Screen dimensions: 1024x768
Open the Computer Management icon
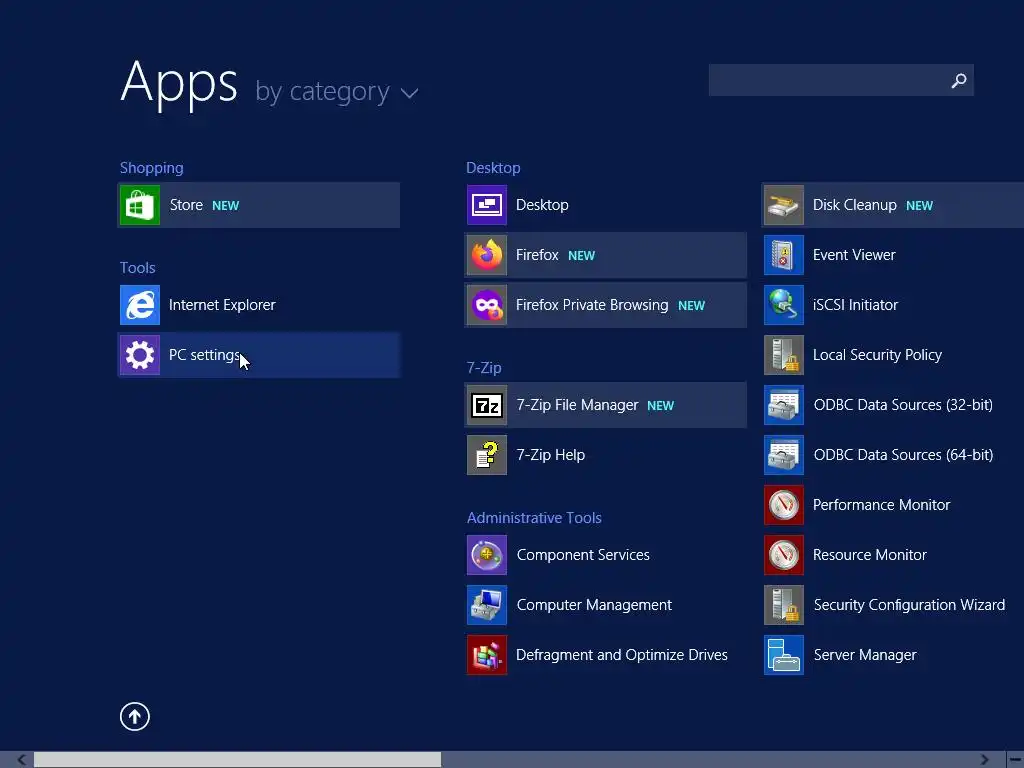coord(487,605)
